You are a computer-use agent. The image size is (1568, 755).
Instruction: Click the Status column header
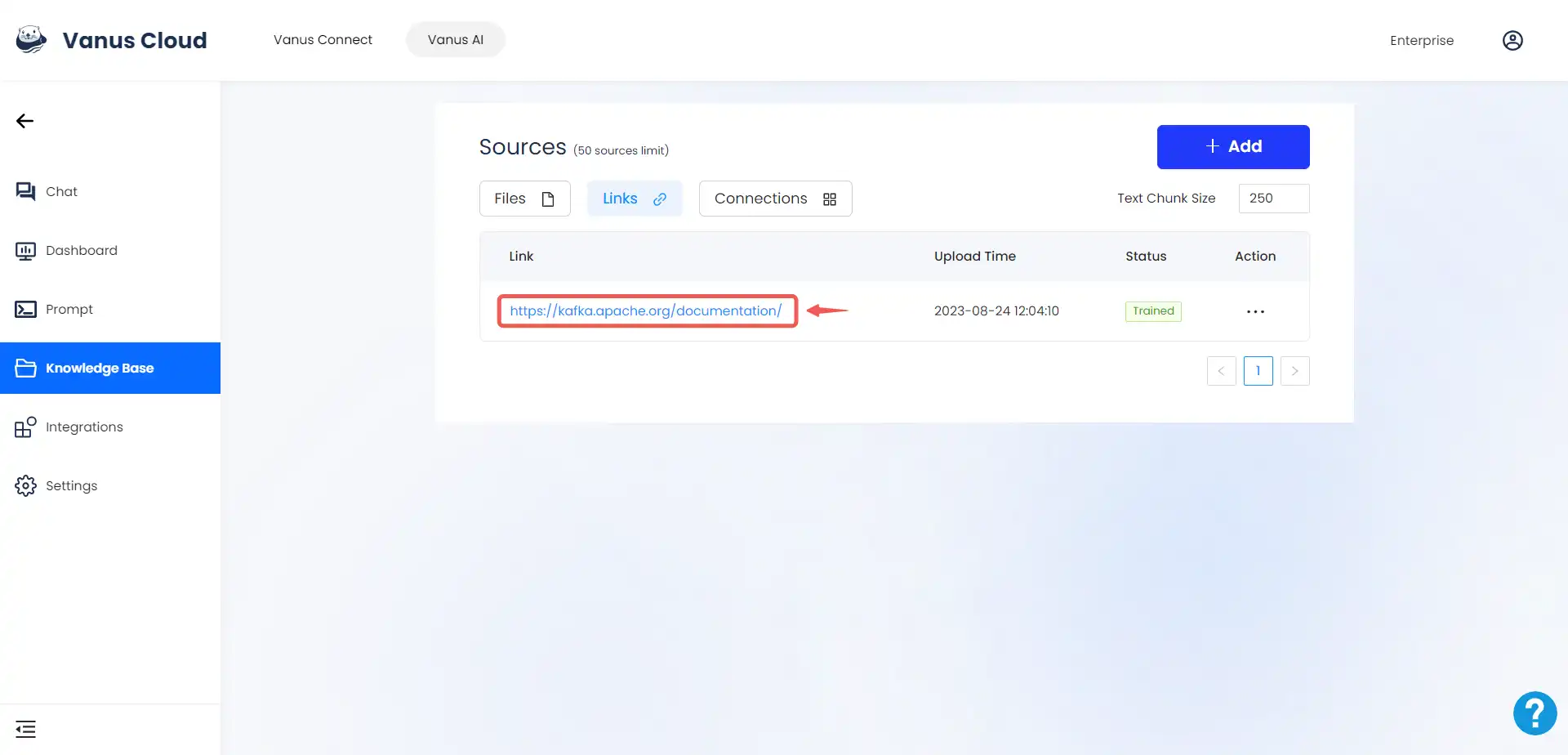(1146, 256)
